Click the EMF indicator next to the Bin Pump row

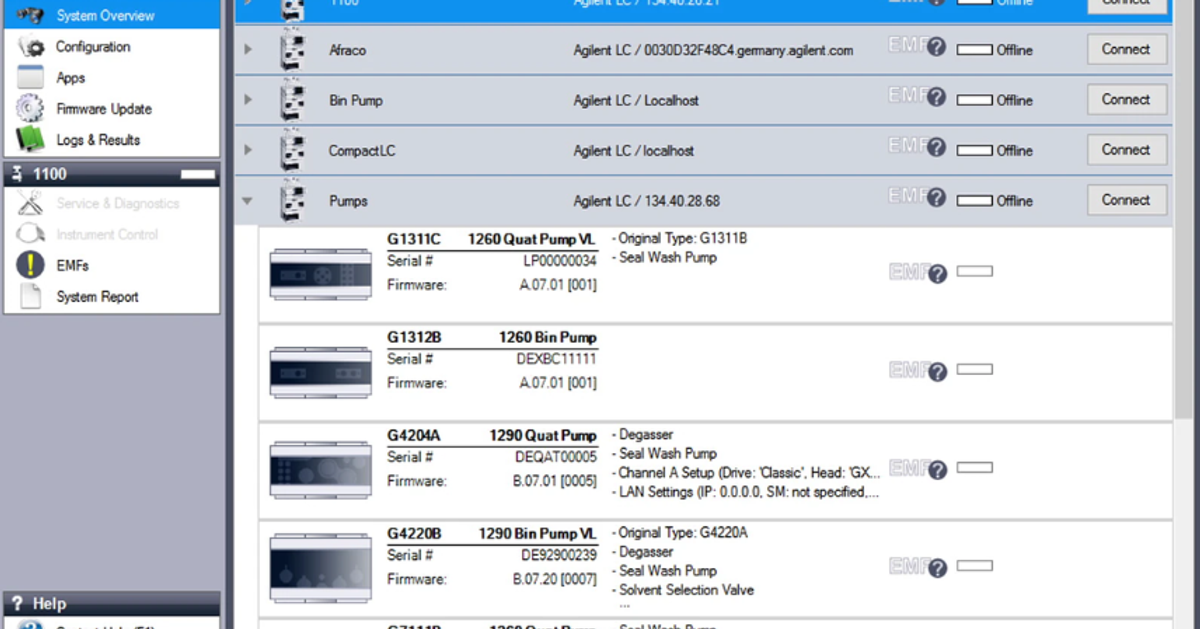click(938, 97)
